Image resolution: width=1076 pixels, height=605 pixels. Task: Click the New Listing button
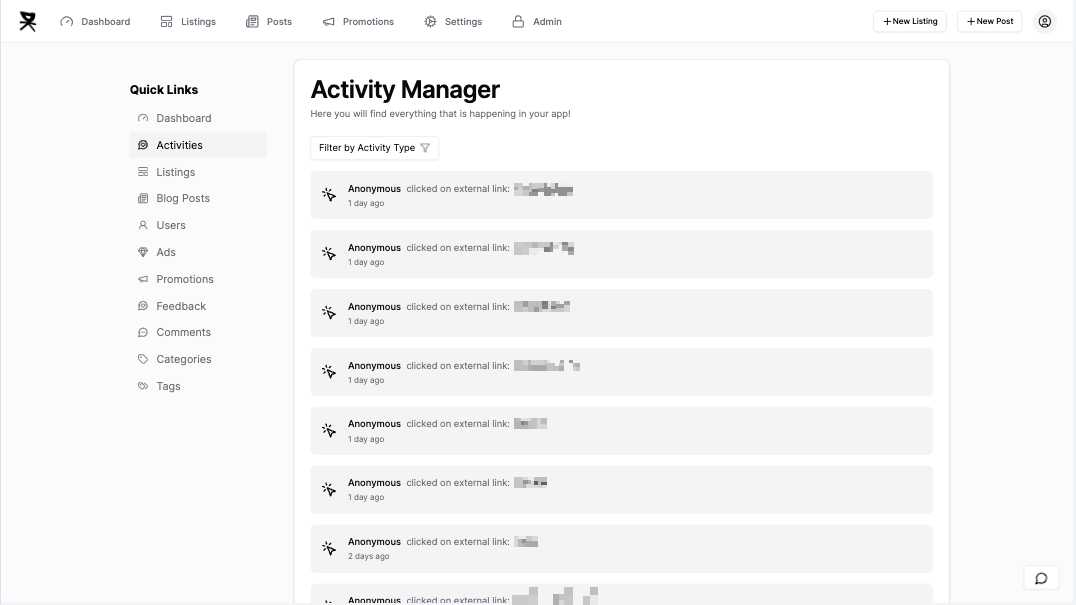coord(910,21)
